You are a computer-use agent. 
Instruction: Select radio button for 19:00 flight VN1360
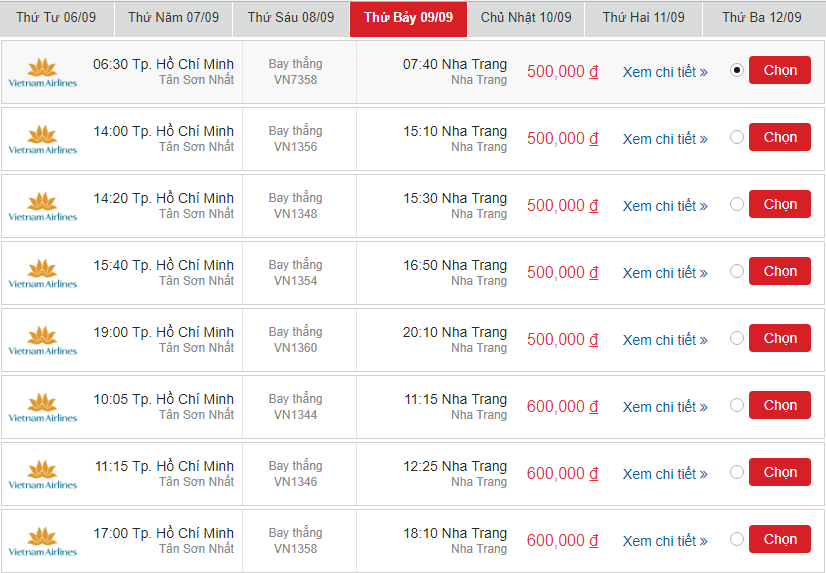[736, 338]
